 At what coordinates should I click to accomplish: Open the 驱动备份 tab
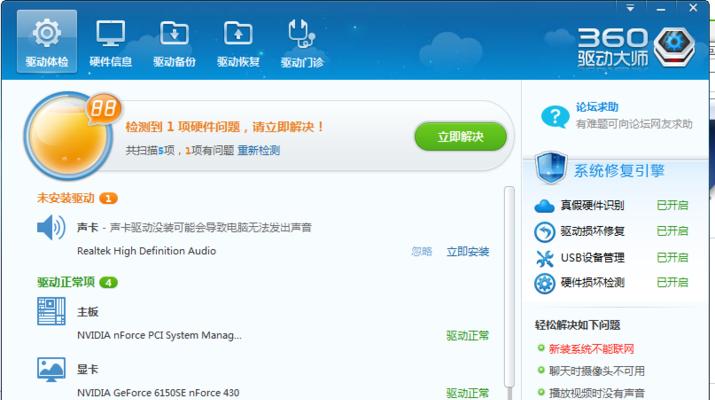[x=174, y=42]
